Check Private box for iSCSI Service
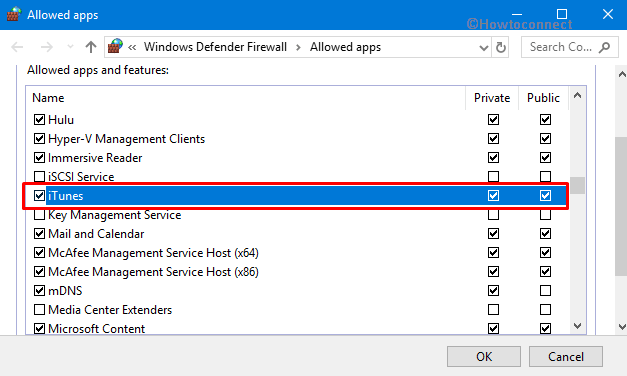Image resolution: width=627 pixels, height=376 pixels. [x=493, y=176]
